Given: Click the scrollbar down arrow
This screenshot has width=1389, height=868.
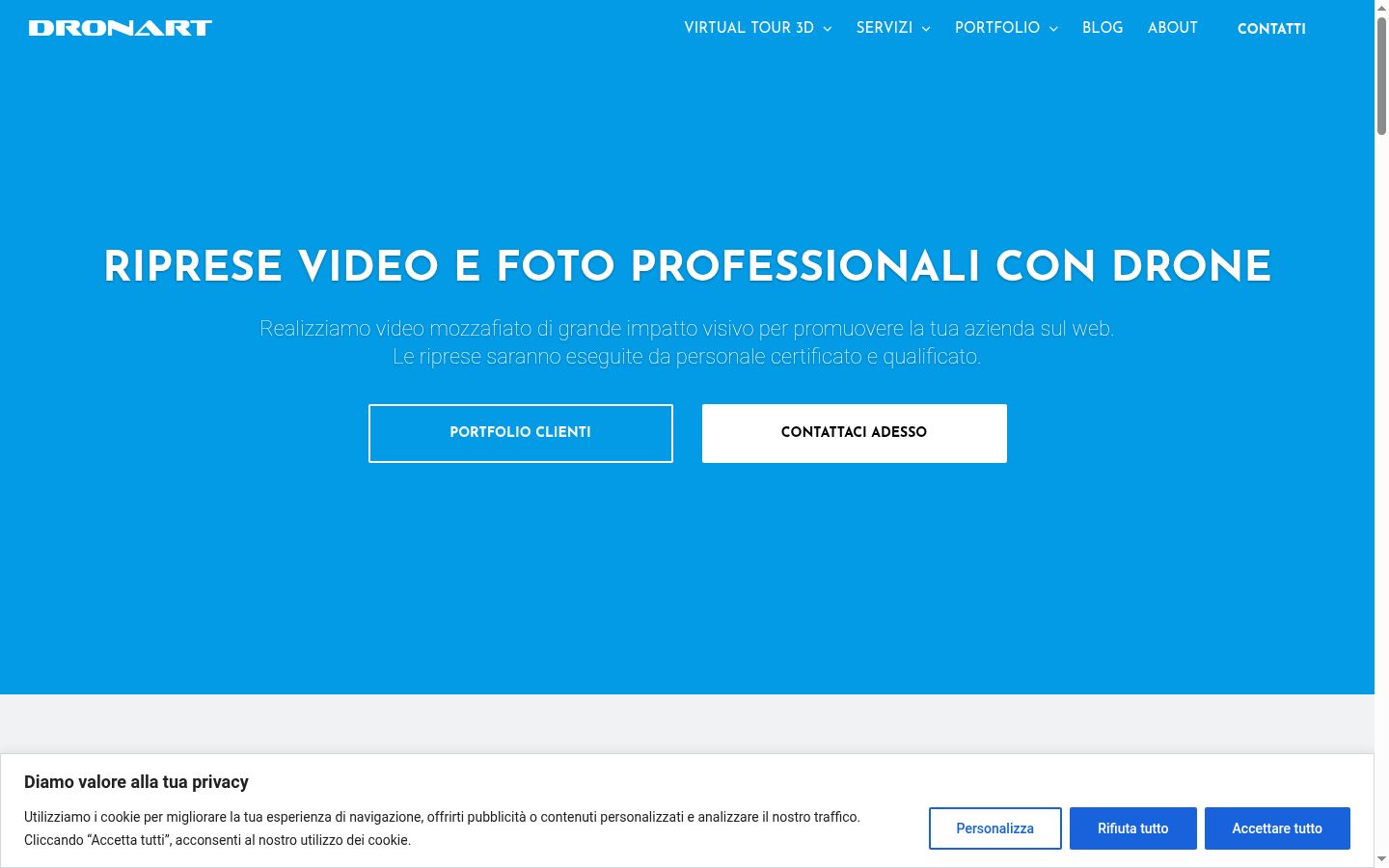Looking at the screenshot, I should [1381, 859].
